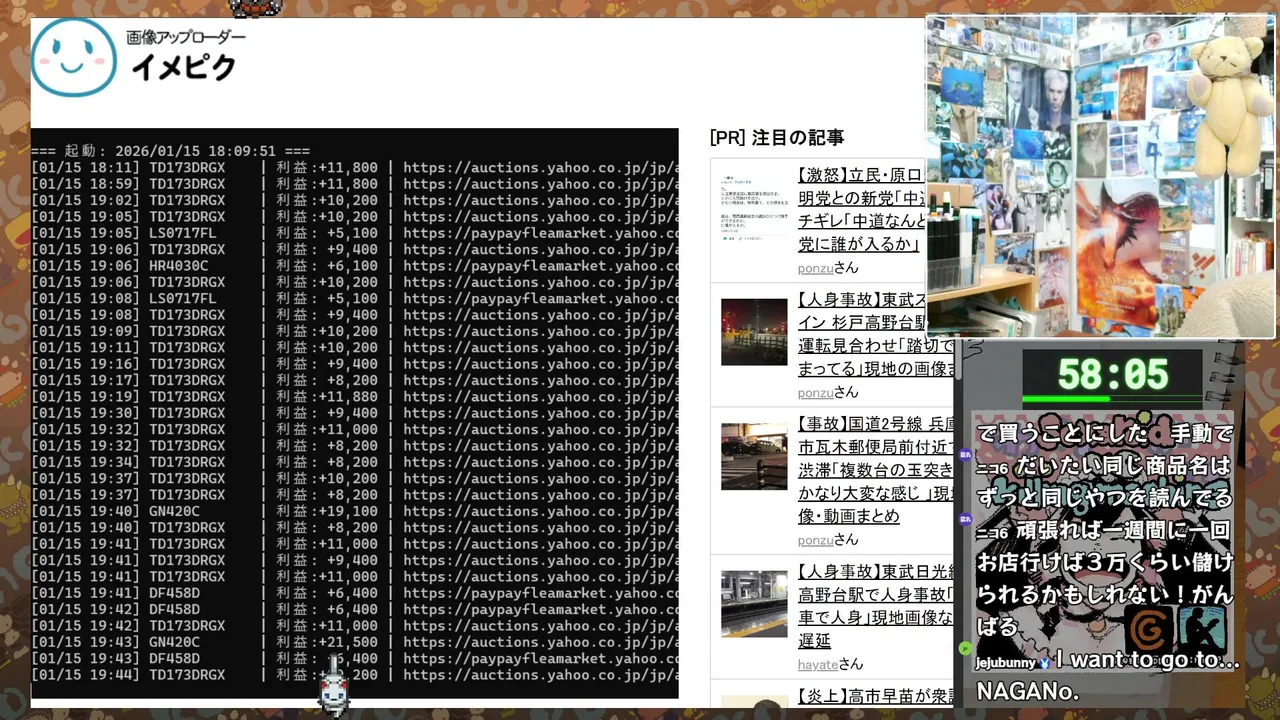Click the [01/15 19:44] TD173DRGX log row
Viewport: 1280px width, 720px height.
point(354,675)
